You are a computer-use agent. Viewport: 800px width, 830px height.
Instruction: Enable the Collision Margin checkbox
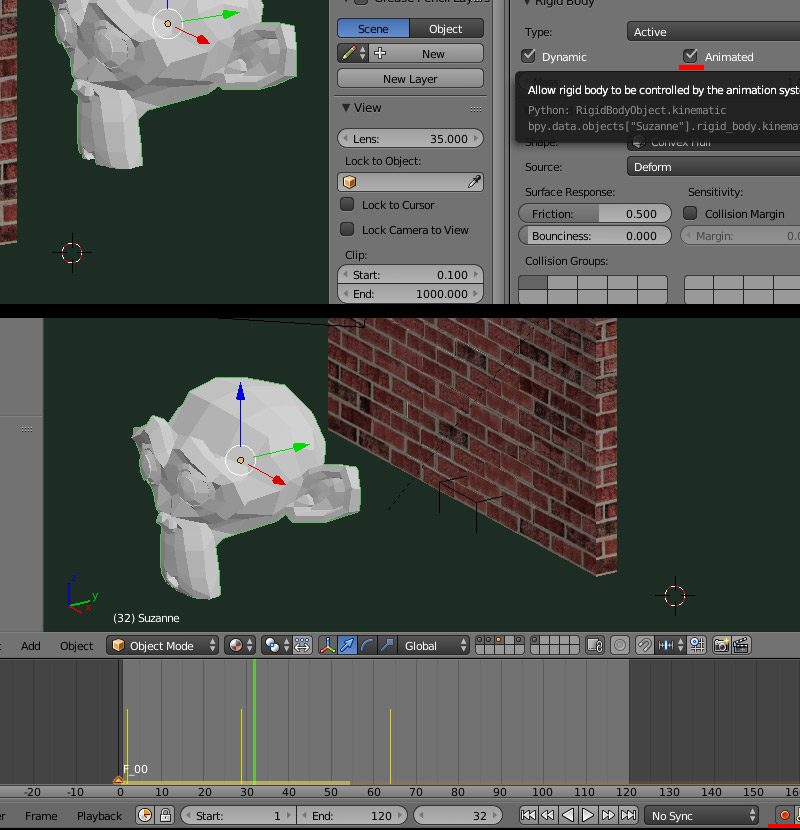690,213
